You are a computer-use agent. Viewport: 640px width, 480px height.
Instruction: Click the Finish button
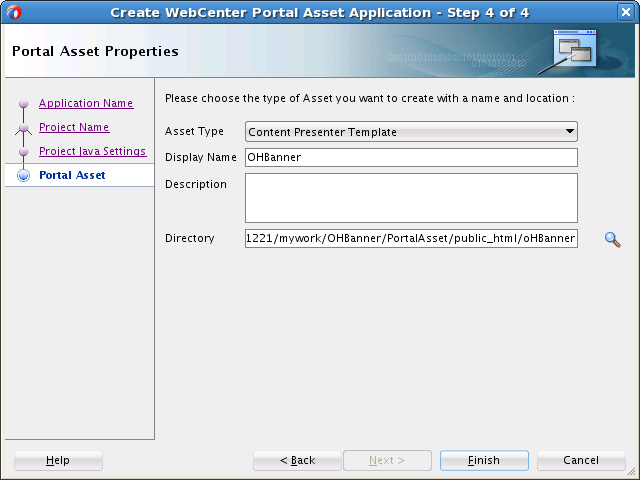click(484, 460)
